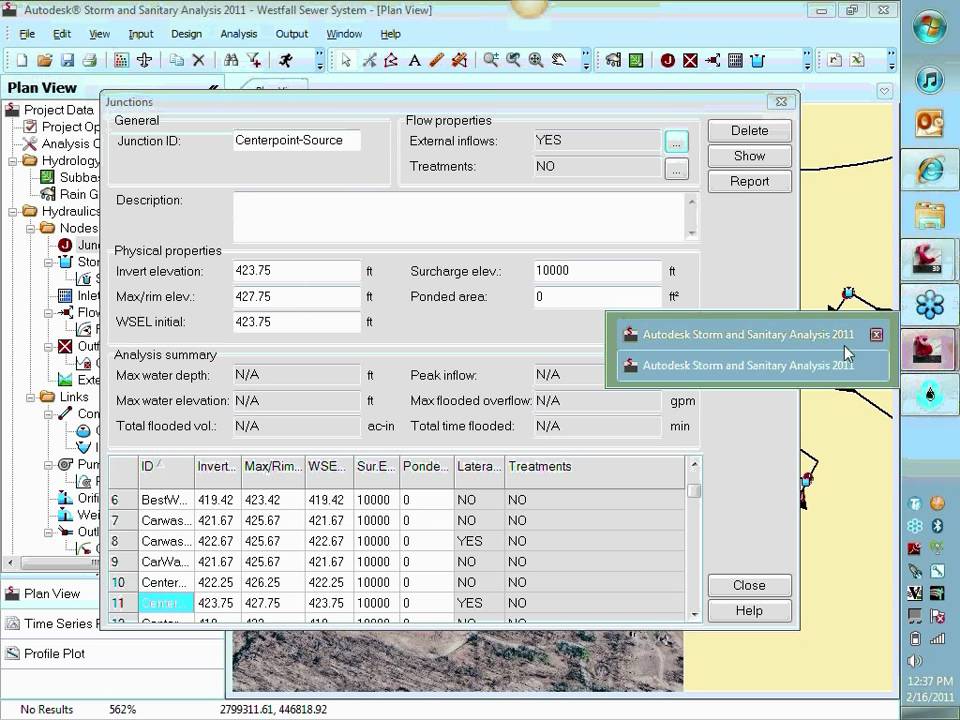Click the Help button in Junctions dialog
The width and height of the screenshot is (960, 720).
[749, 610]
